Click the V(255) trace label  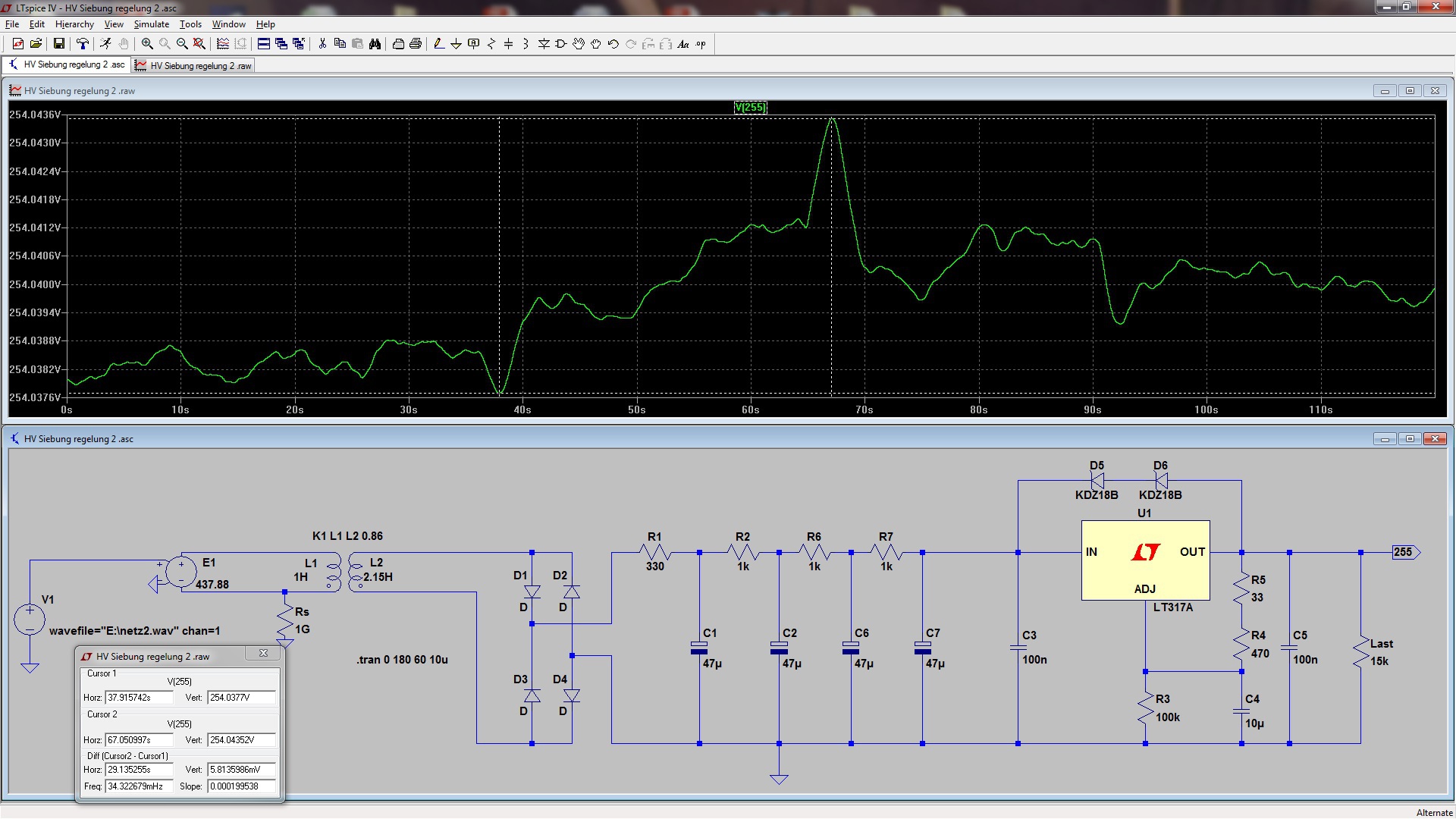[x=750, y=108]
